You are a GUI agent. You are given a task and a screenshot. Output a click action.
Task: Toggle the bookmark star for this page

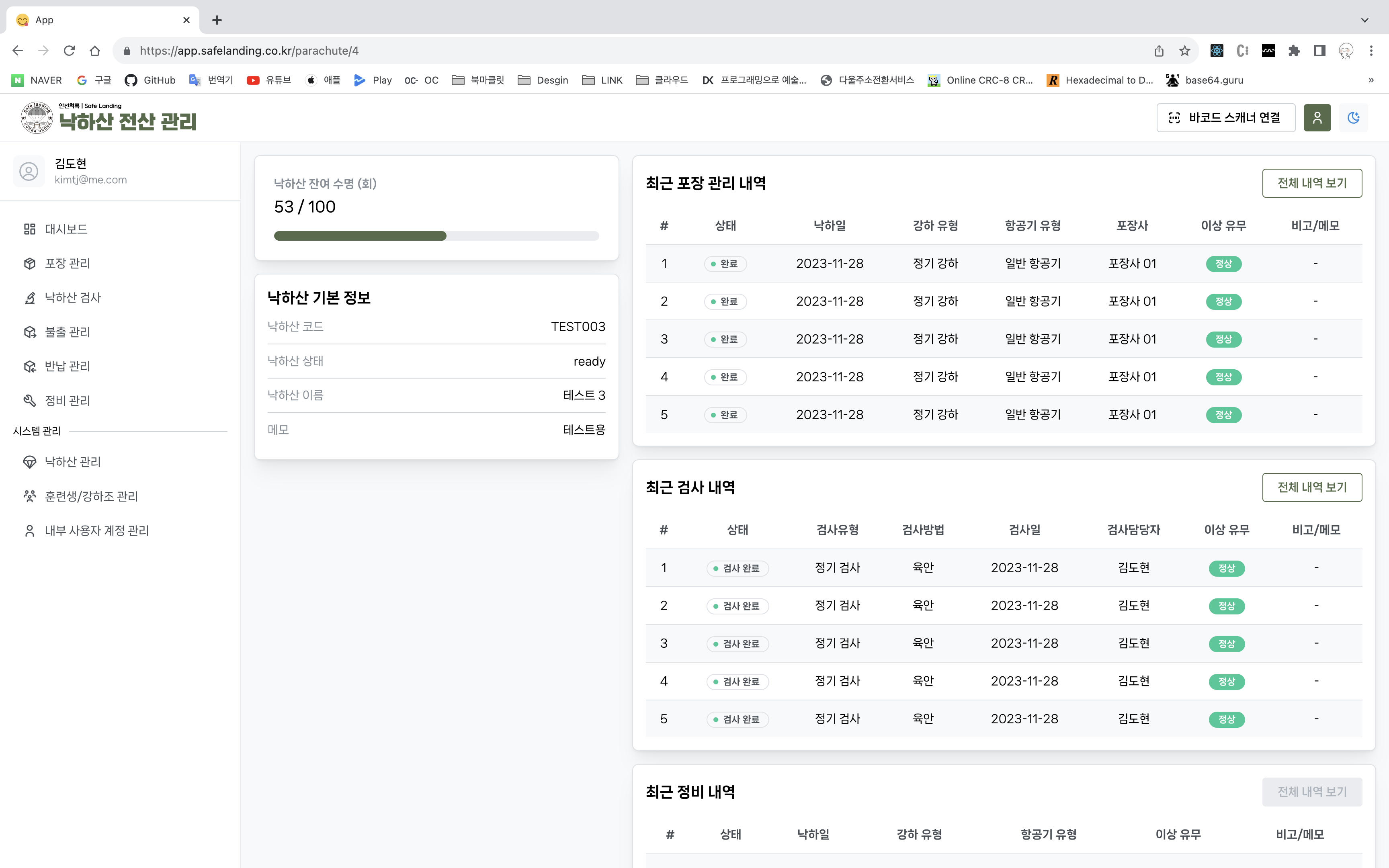pos(1184,51)
